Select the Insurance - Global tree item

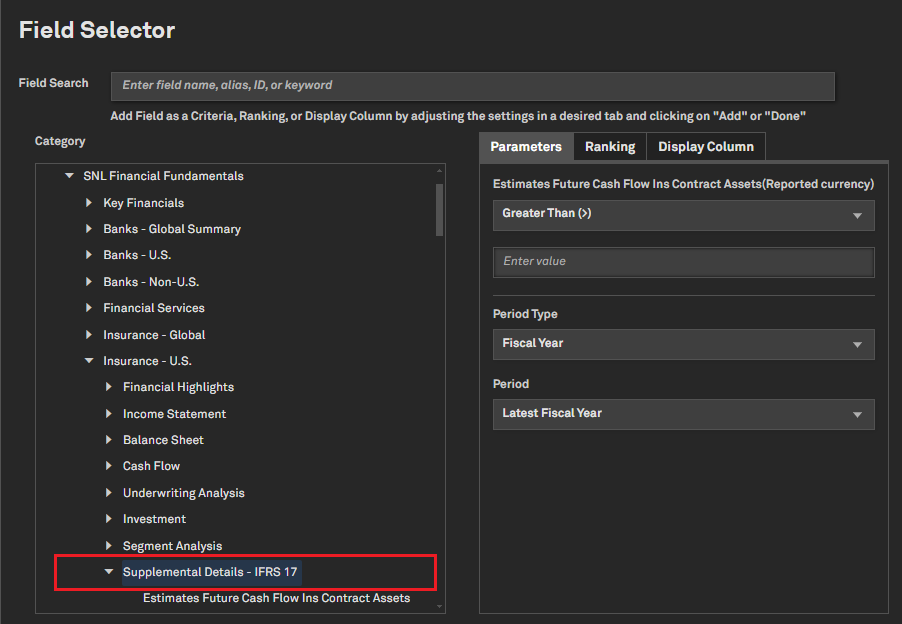[154, 335]
